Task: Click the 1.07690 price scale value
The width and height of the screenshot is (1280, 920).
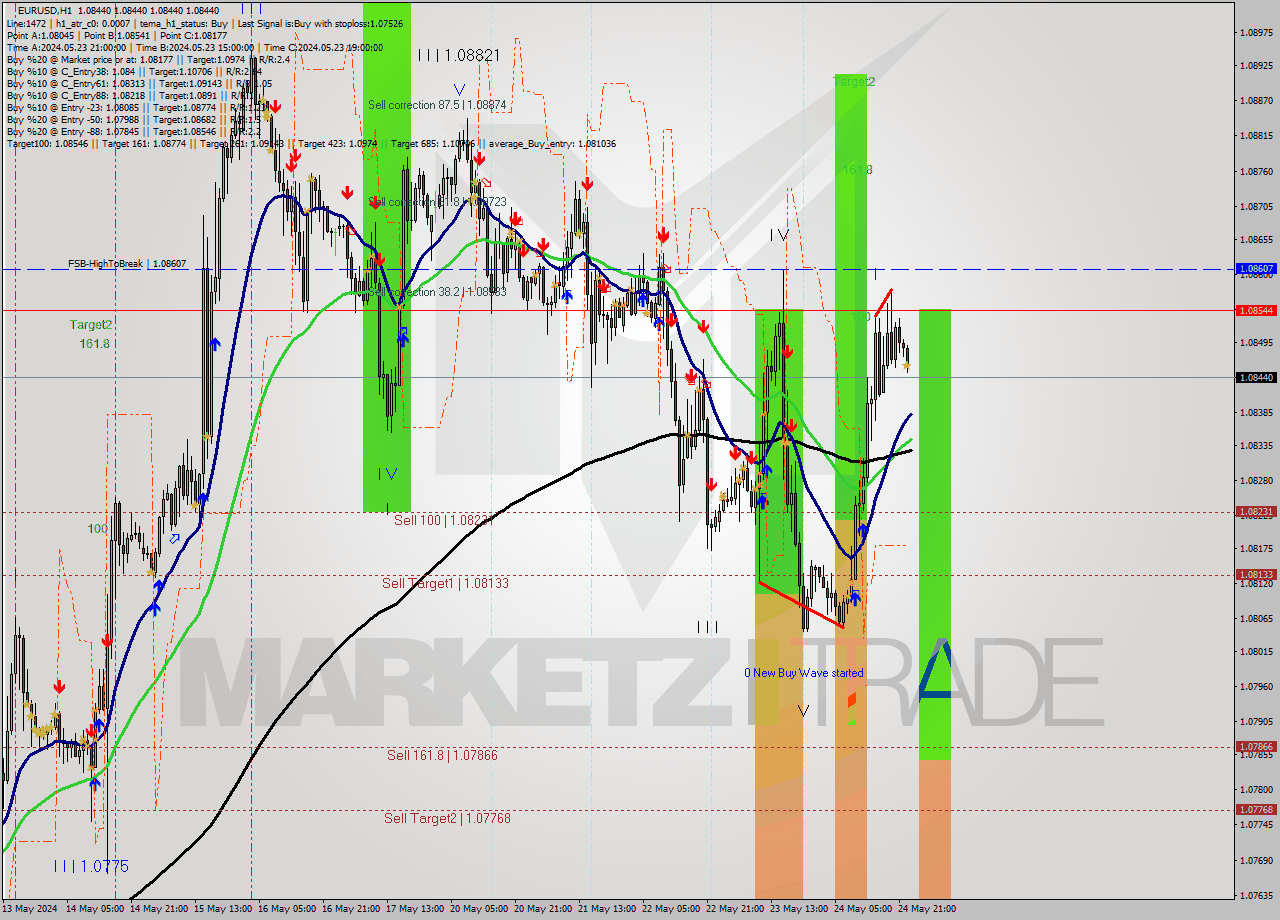Action: point(1255,860)
